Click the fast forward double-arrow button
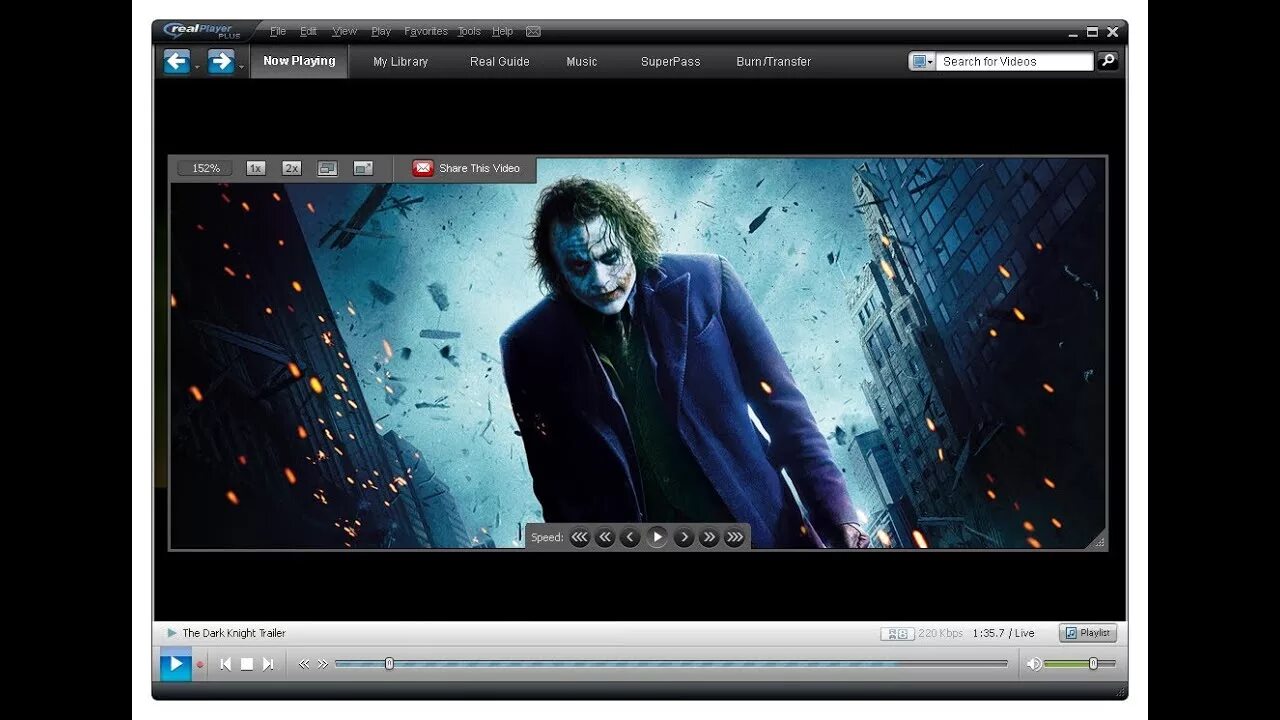 [323, 664]
